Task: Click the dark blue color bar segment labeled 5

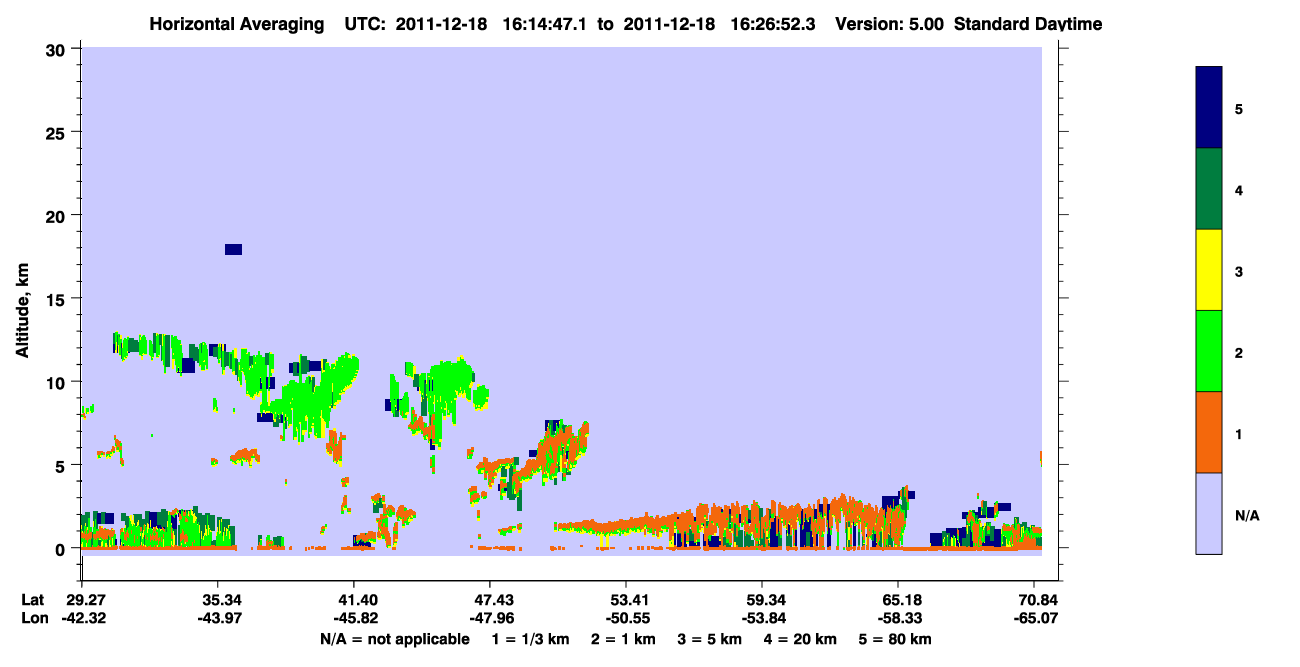Action: (x=1209, y=108)
